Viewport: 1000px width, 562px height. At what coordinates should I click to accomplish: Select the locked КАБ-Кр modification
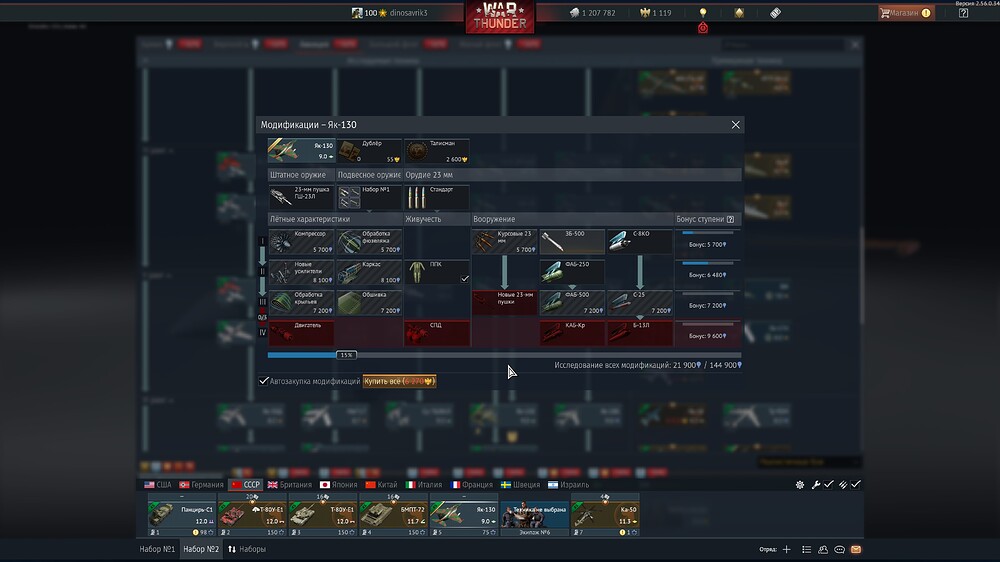[572, 334]
